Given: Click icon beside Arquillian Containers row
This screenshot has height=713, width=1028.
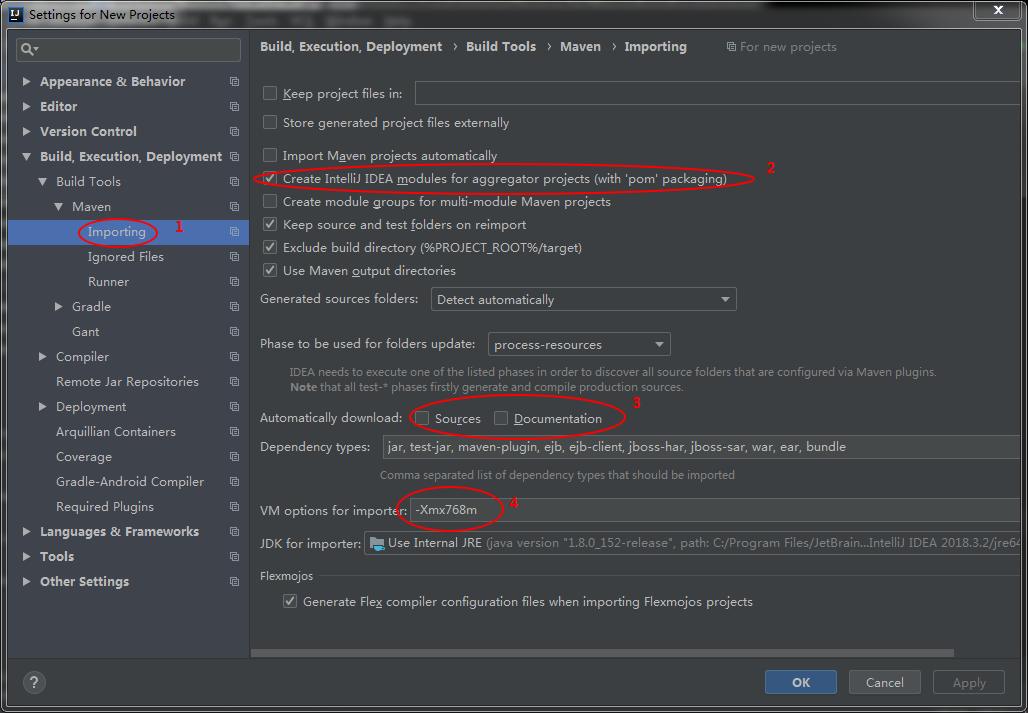Looking at the screenshot, I should pyautogui.click(x=234, y=431).
